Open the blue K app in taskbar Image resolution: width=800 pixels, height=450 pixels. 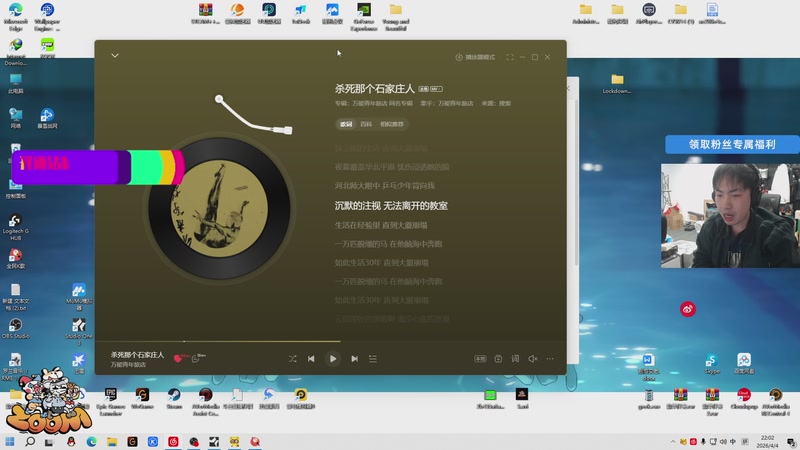pyautogui.click(x=153, y=441)
